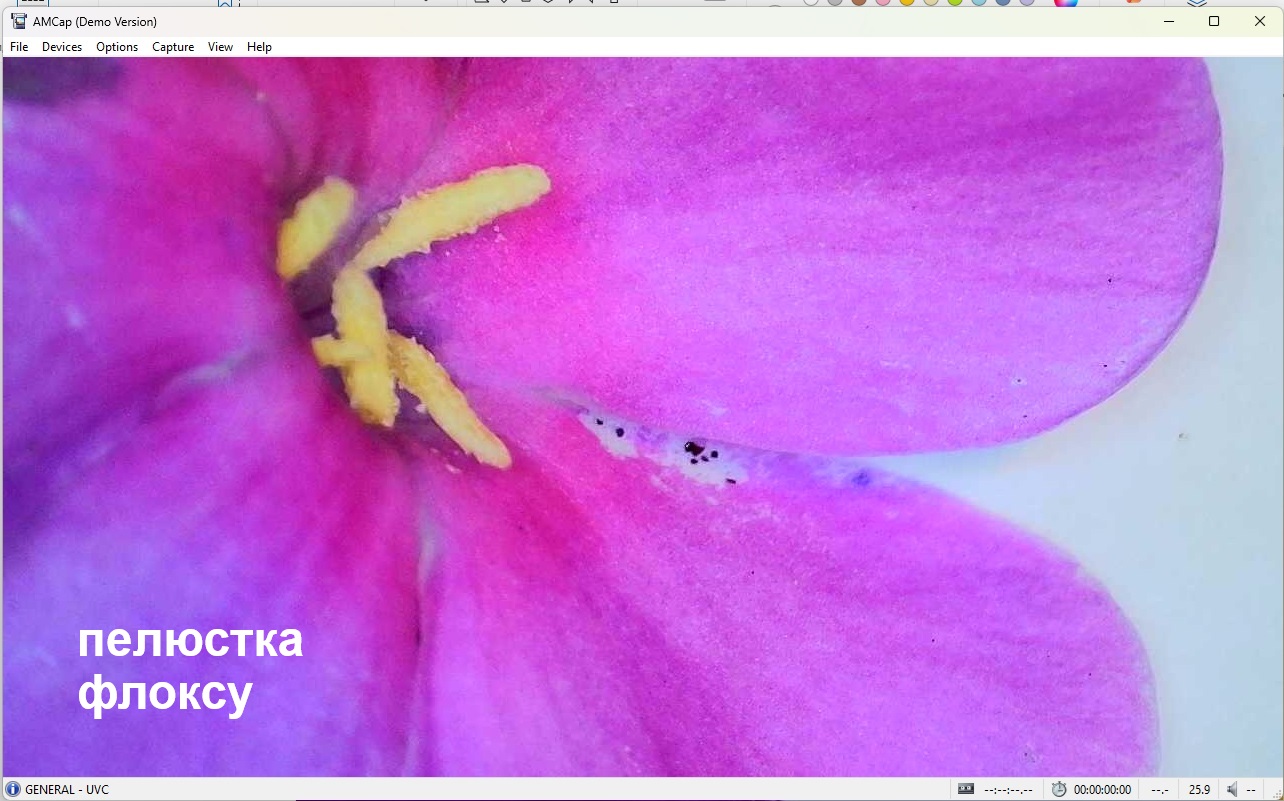Open the Devices menu
The image size is (1284, 801).
(x=62, y=47)
